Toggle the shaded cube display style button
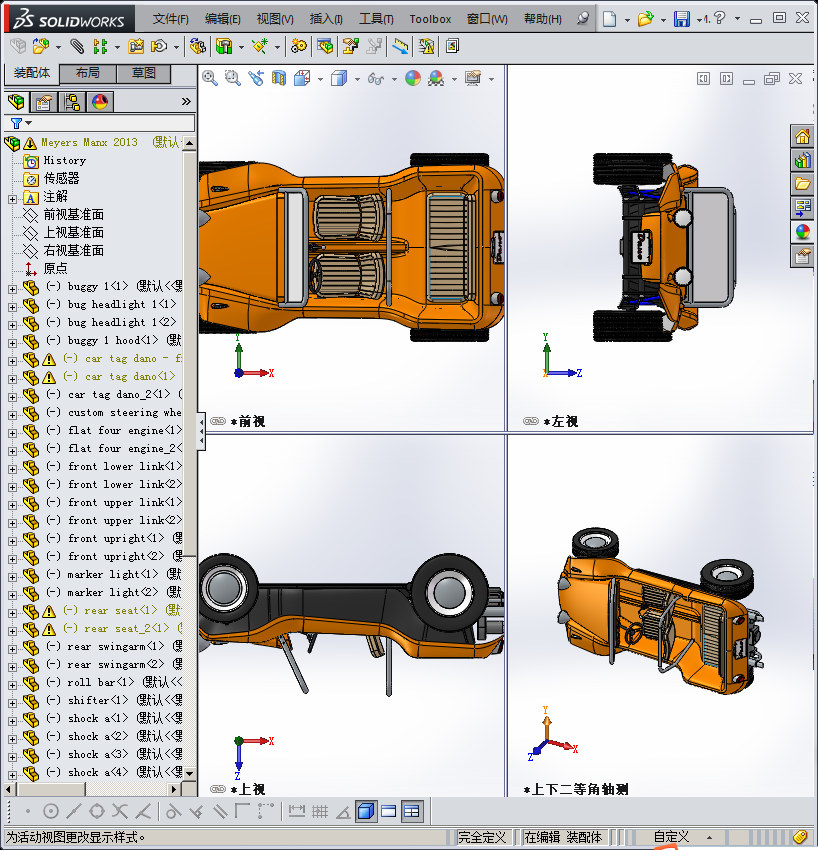The width and height of the screenshot is (818, 850). pyautogui.click(x=366, y=811)
